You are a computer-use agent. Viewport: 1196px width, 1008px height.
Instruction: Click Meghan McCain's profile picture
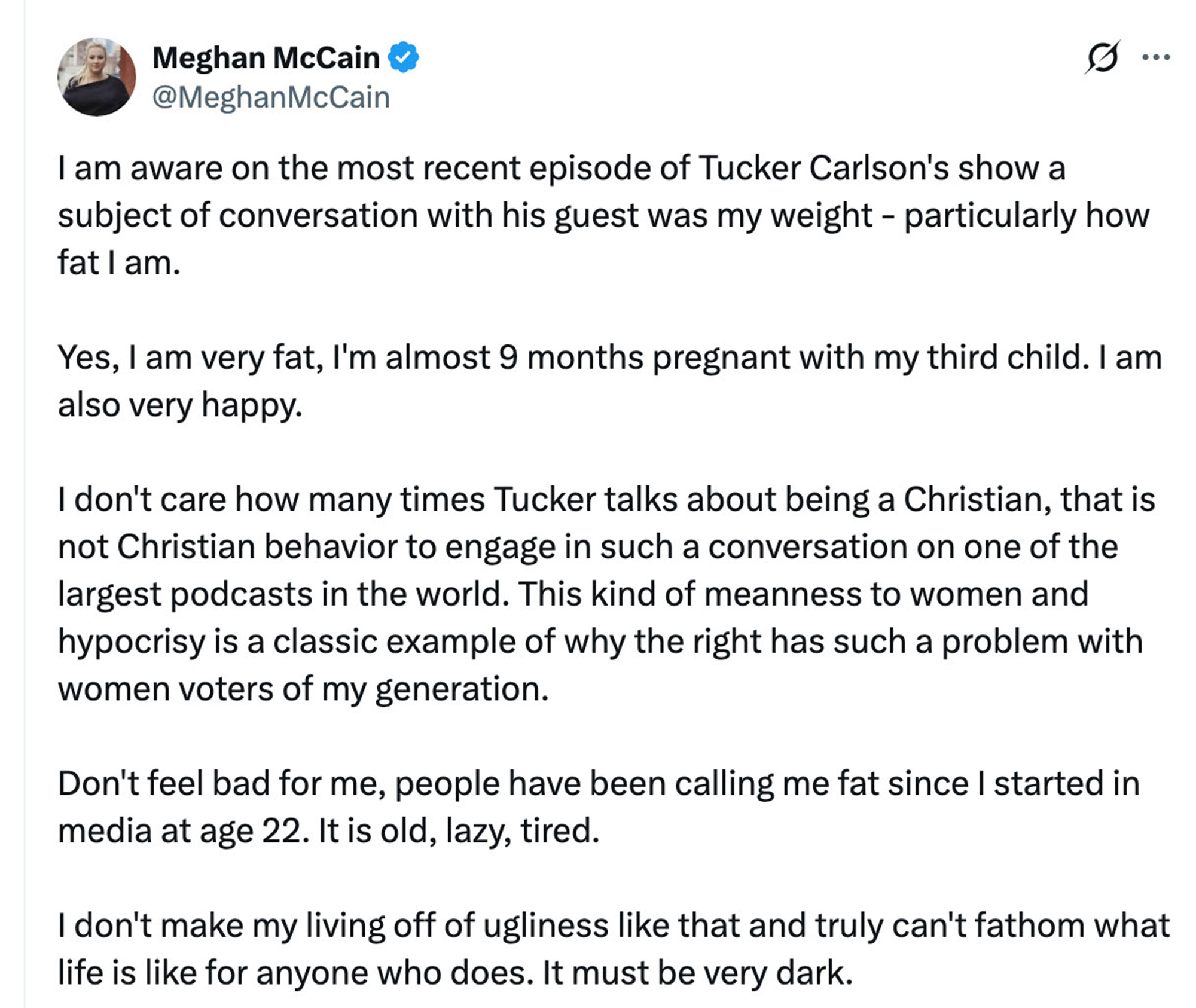point(96,75)
